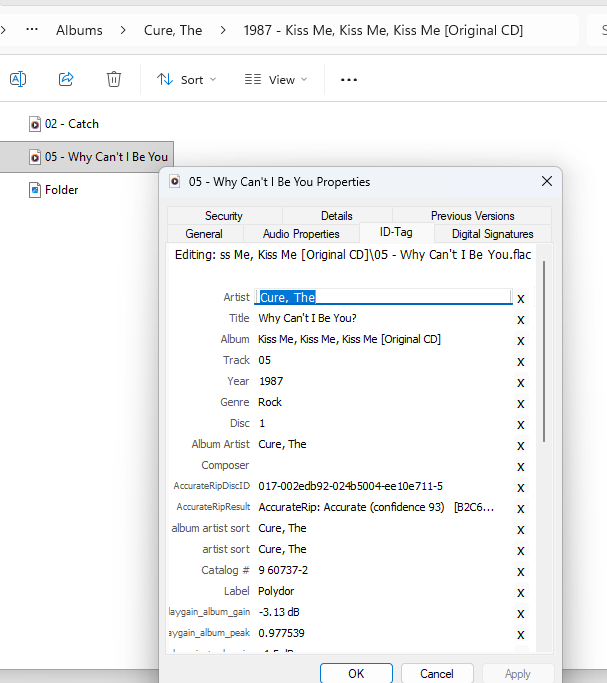The width and height of the screenshot is (607, 683).
Task: Clear the Genre tag with its X
Action: (520, 403)
